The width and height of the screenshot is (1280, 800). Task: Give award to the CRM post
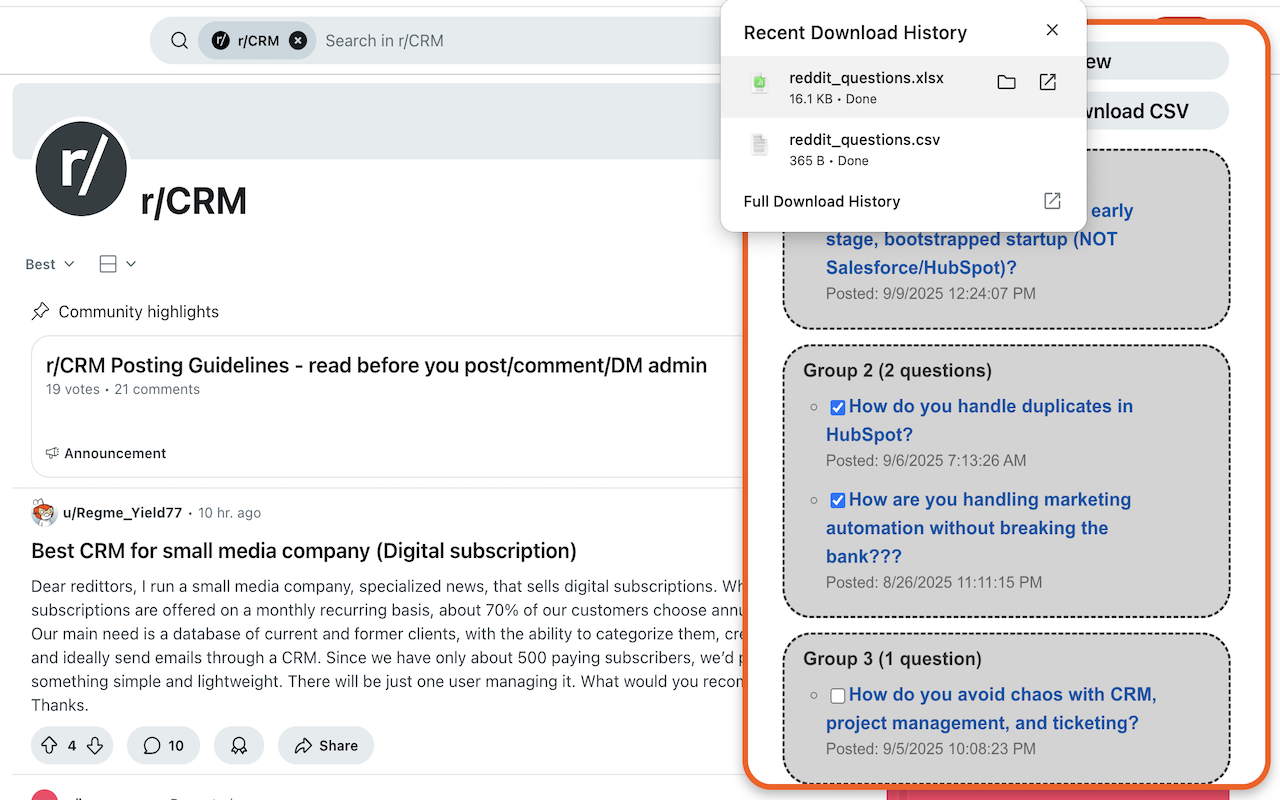[x=238, y=745]
